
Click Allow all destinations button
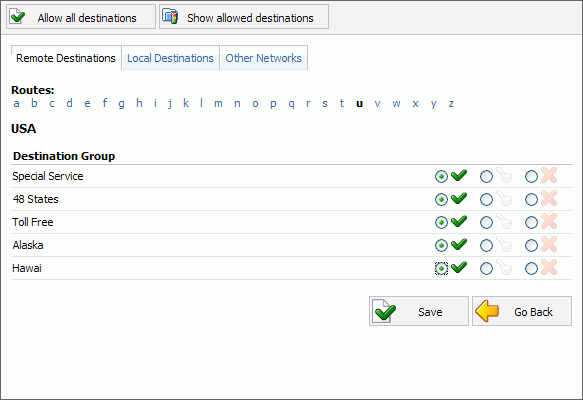81,17
